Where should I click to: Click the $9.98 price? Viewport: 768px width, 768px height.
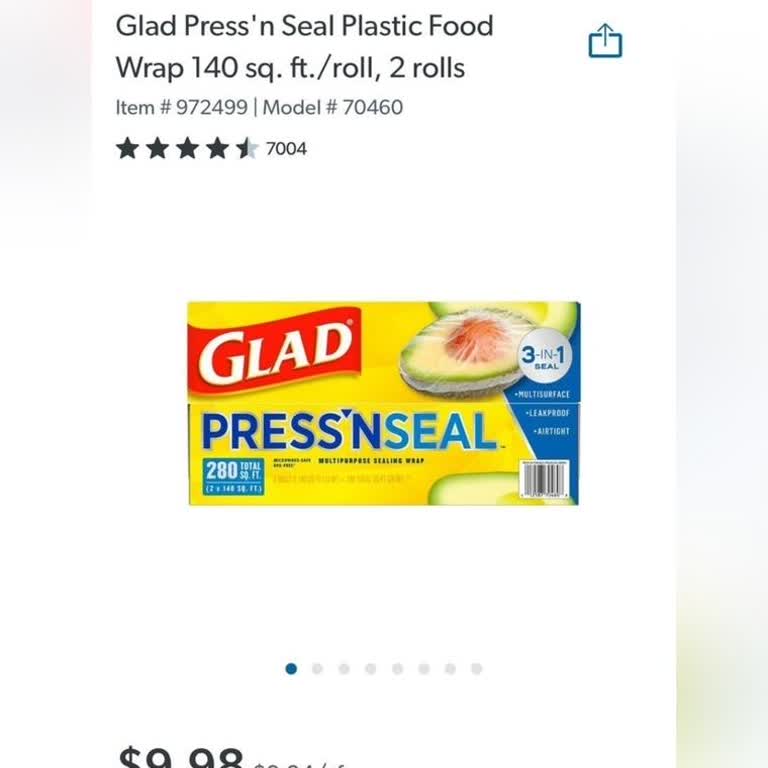click(x=181, y=756)
